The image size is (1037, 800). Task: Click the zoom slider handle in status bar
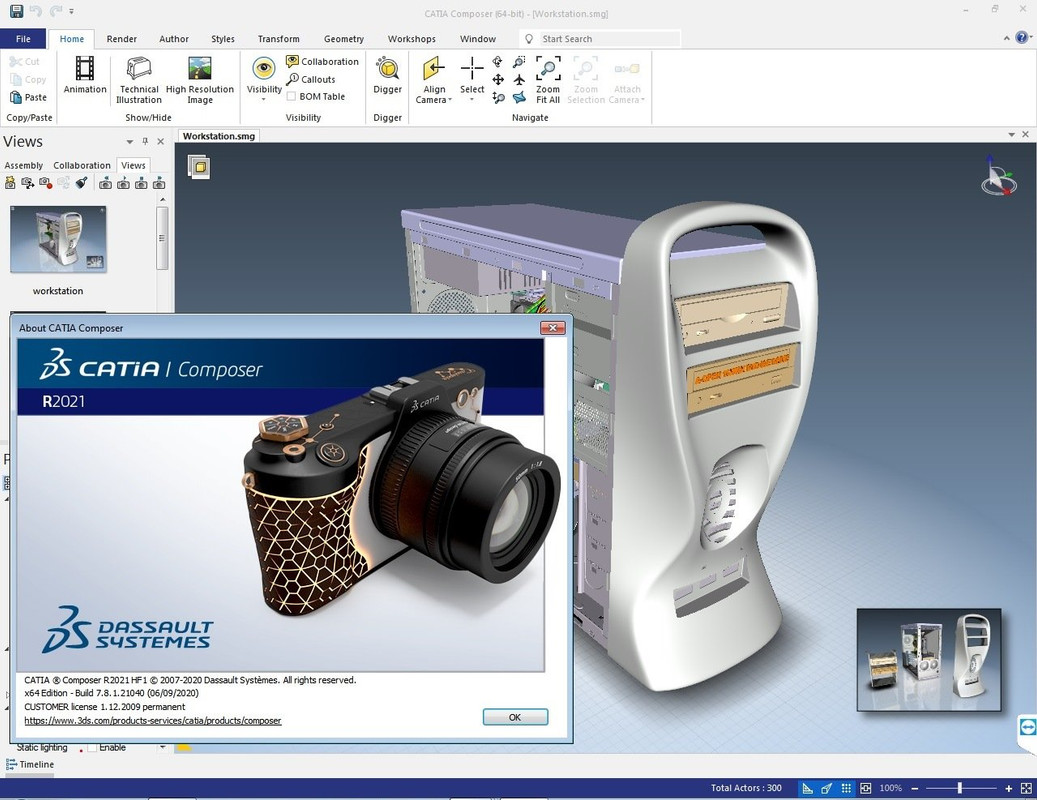(x=960, y=788)
